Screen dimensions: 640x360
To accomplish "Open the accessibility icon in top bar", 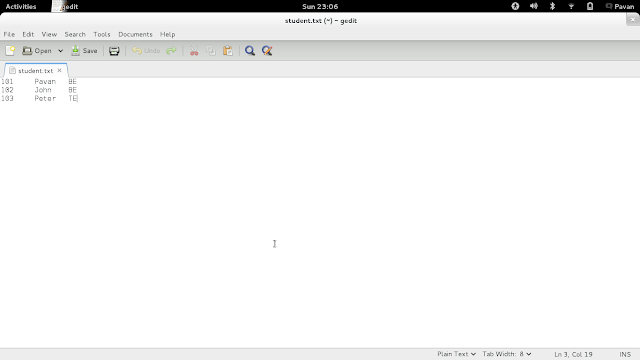I will tap(515, 6).
